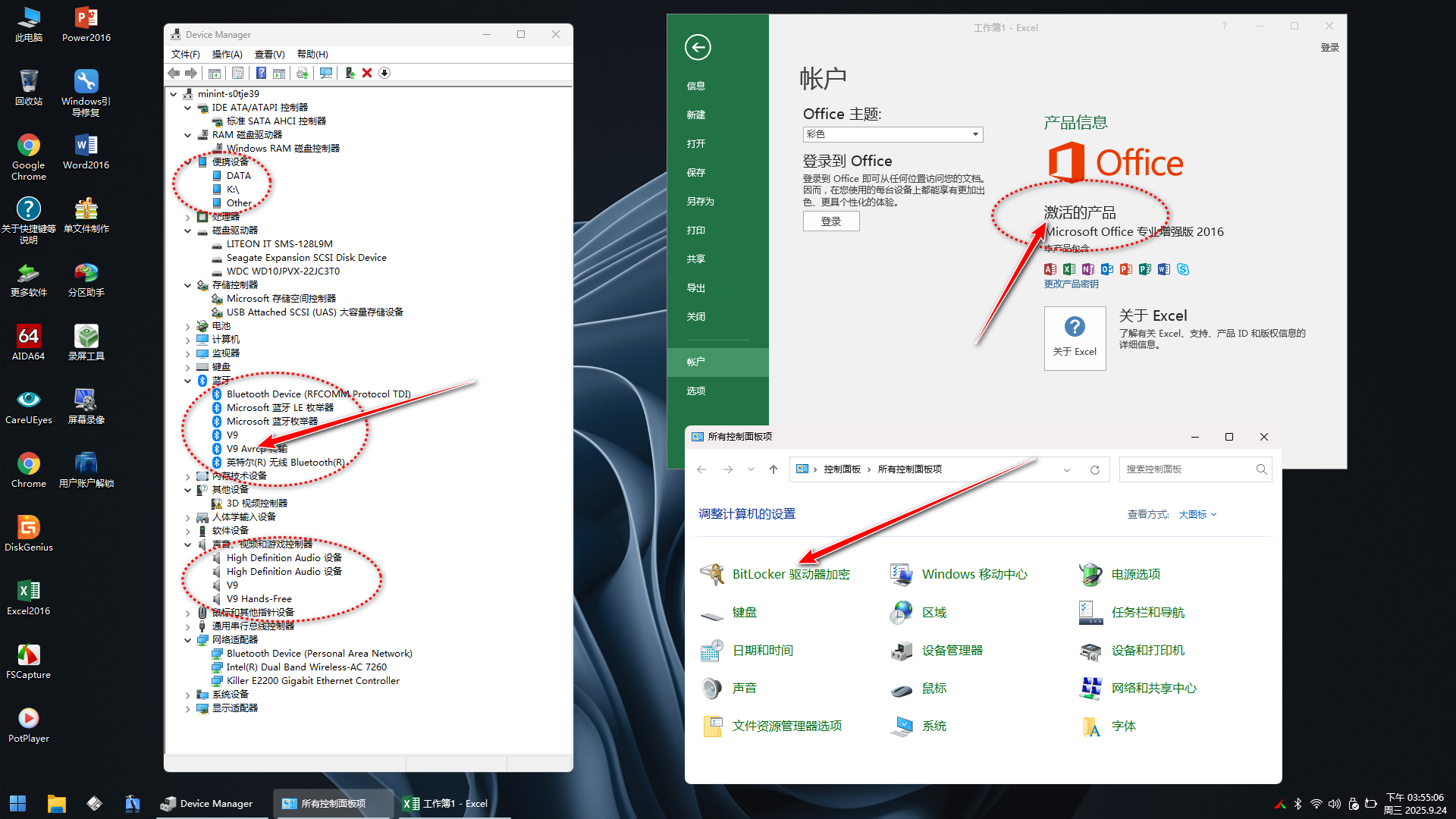Click search magnifier in Control Panel search box
The image size is (1456, 819).
(x=1261, y=469)
